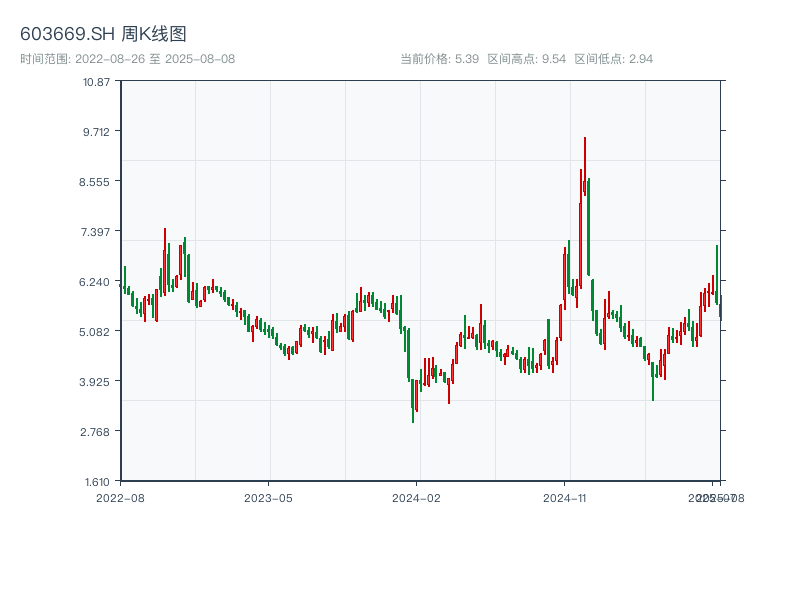
Task: Click the 7.397 y-axis label
Action: point(97,231)
